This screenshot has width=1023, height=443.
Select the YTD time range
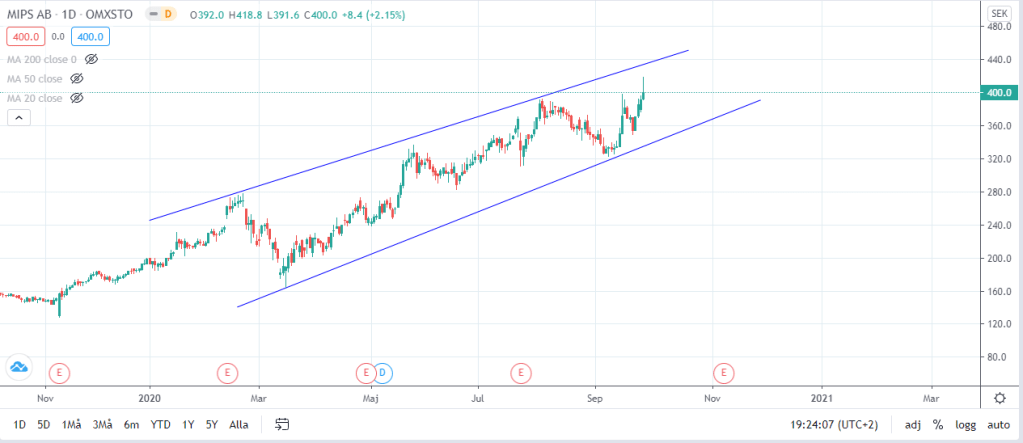(160, 424)
